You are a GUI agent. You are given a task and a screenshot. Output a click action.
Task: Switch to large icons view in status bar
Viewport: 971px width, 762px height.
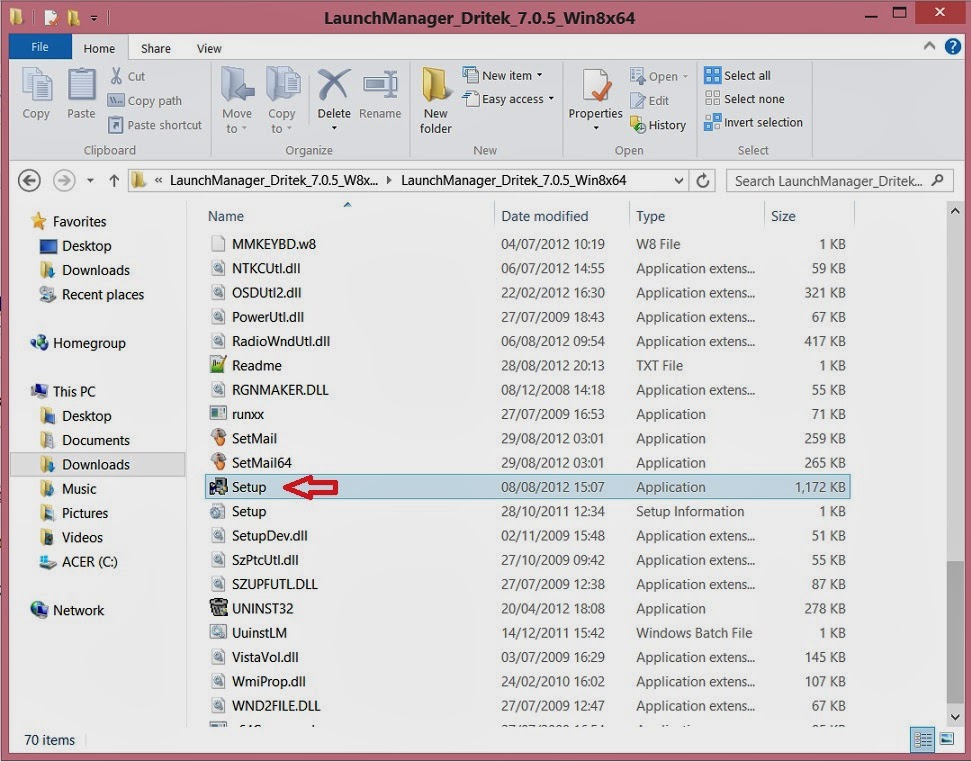(947, 739)
